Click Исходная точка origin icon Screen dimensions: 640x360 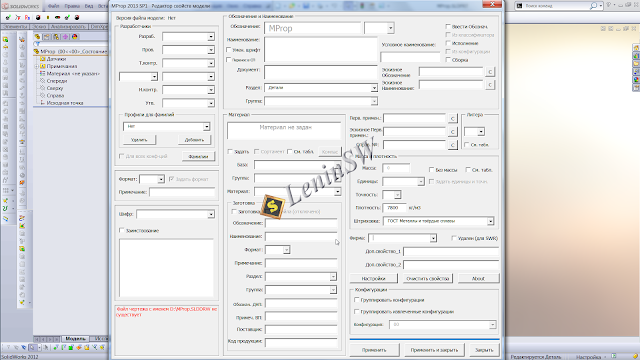(42, 103)
